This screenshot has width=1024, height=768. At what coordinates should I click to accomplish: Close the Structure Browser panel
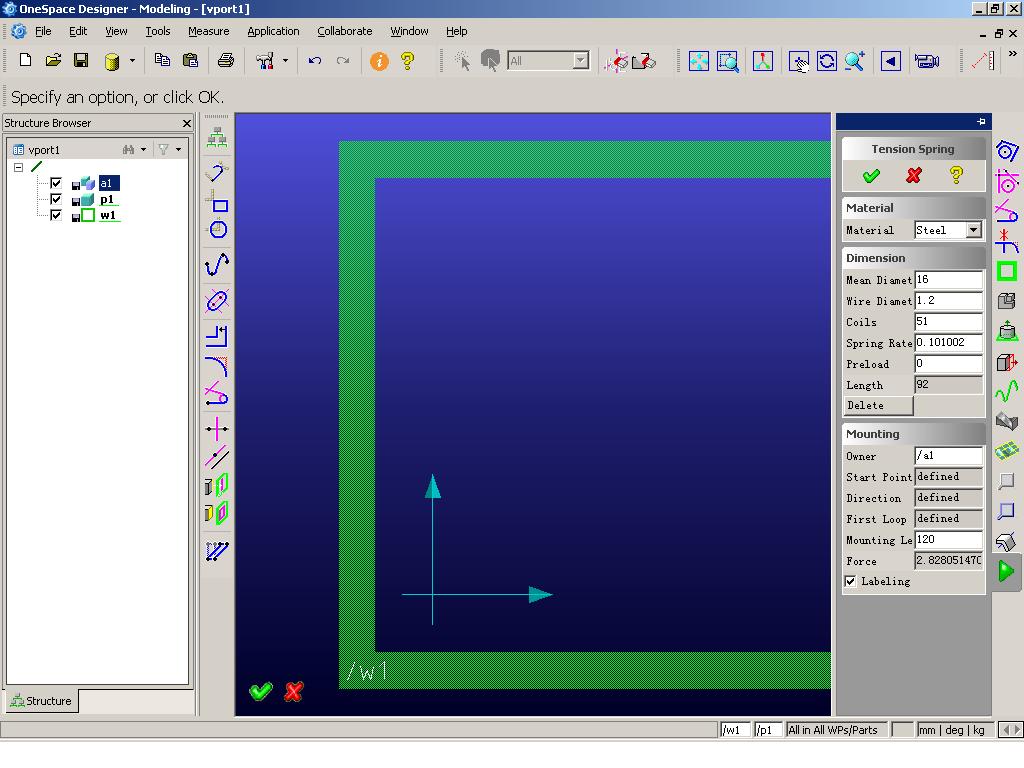(x=187, y=123)
